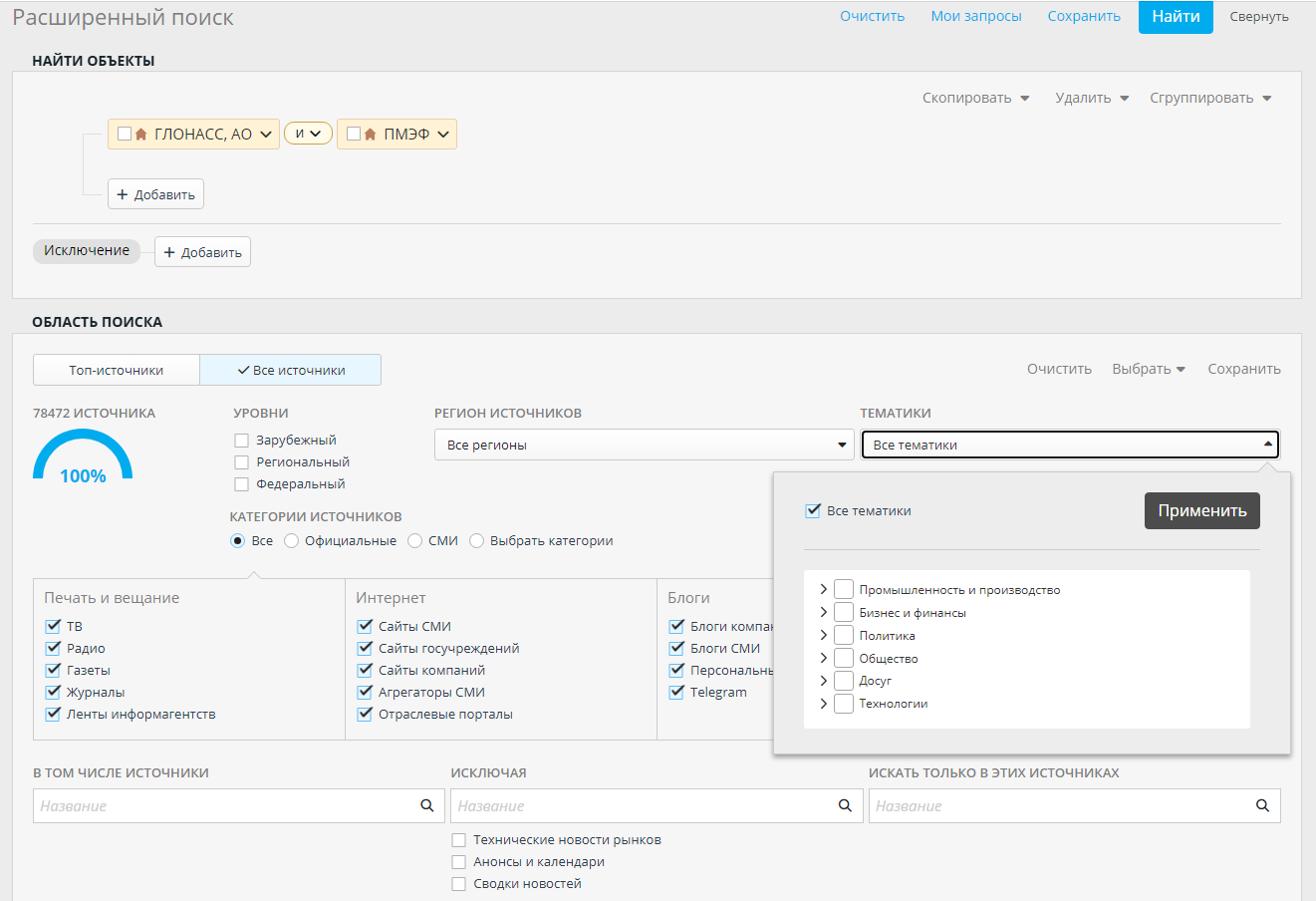Tick the checkbox on the ПМЭФ tag
This screenshot has height=901, width=1316.
pyautogui.click(x=354, y=134)
